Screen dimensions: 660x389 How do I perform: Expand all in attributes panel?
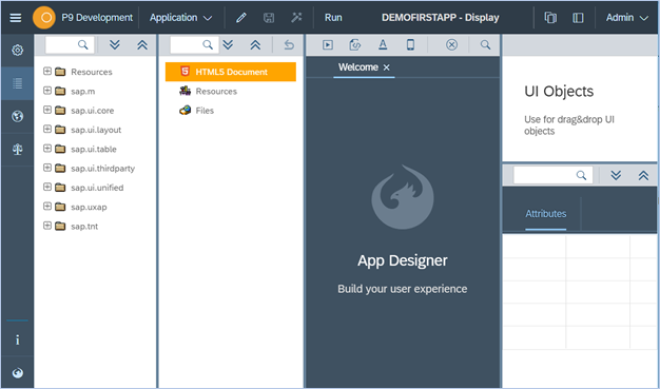616,175
